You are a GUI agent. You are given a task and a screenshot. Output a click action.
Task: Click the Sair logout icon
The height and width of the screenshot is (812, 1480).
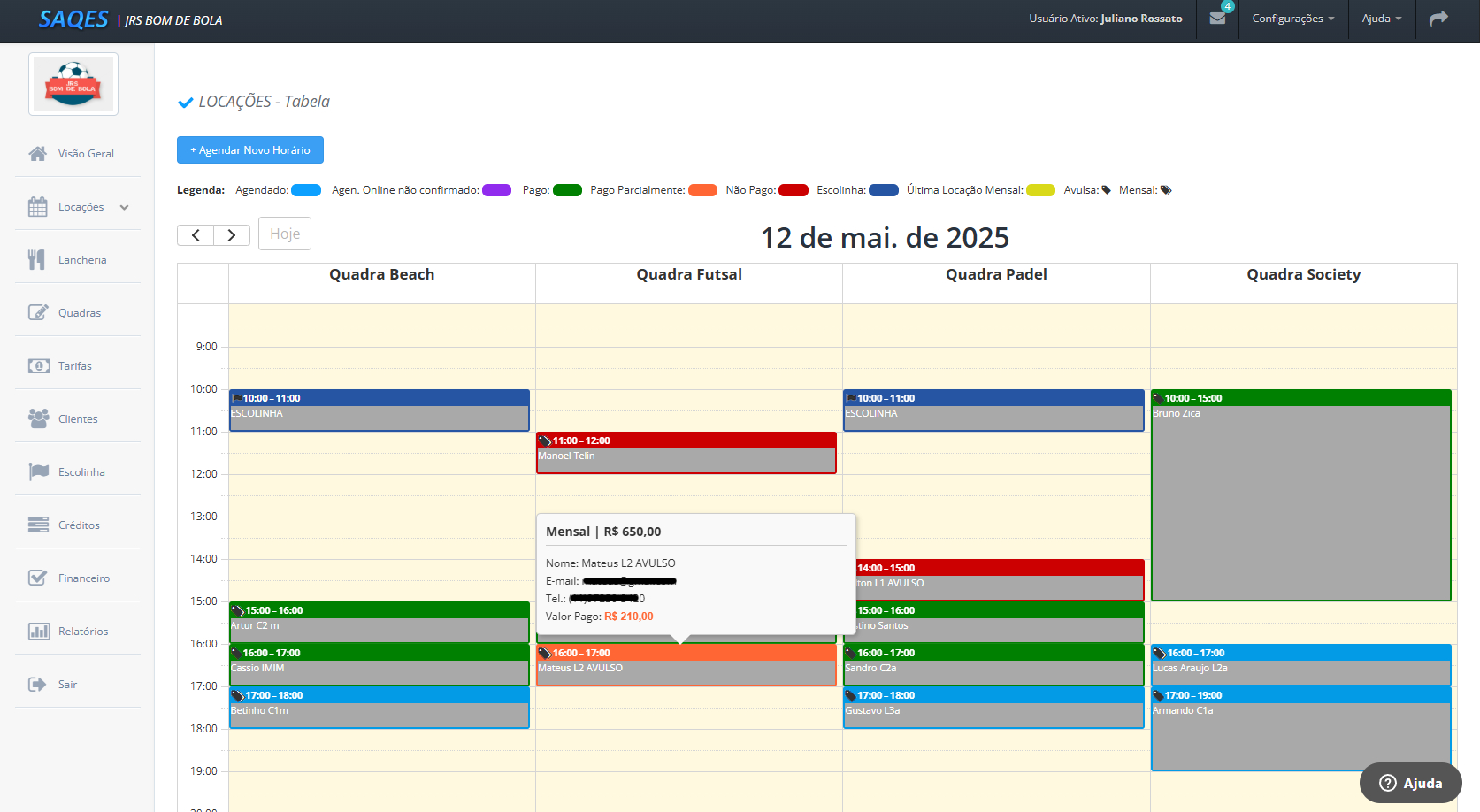click(37, 685)
